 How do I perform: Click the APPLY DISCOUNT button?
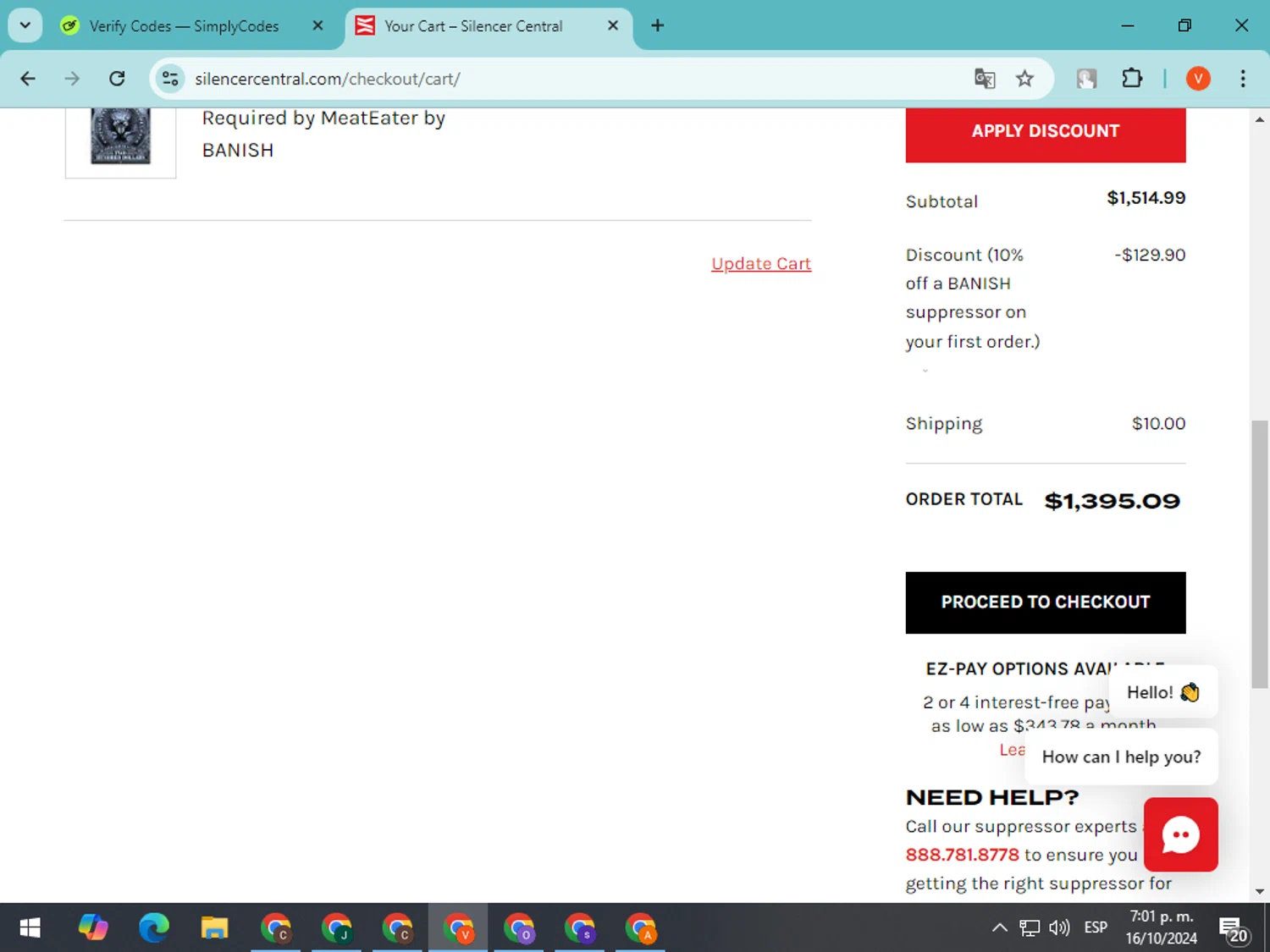pos(1046,132)
